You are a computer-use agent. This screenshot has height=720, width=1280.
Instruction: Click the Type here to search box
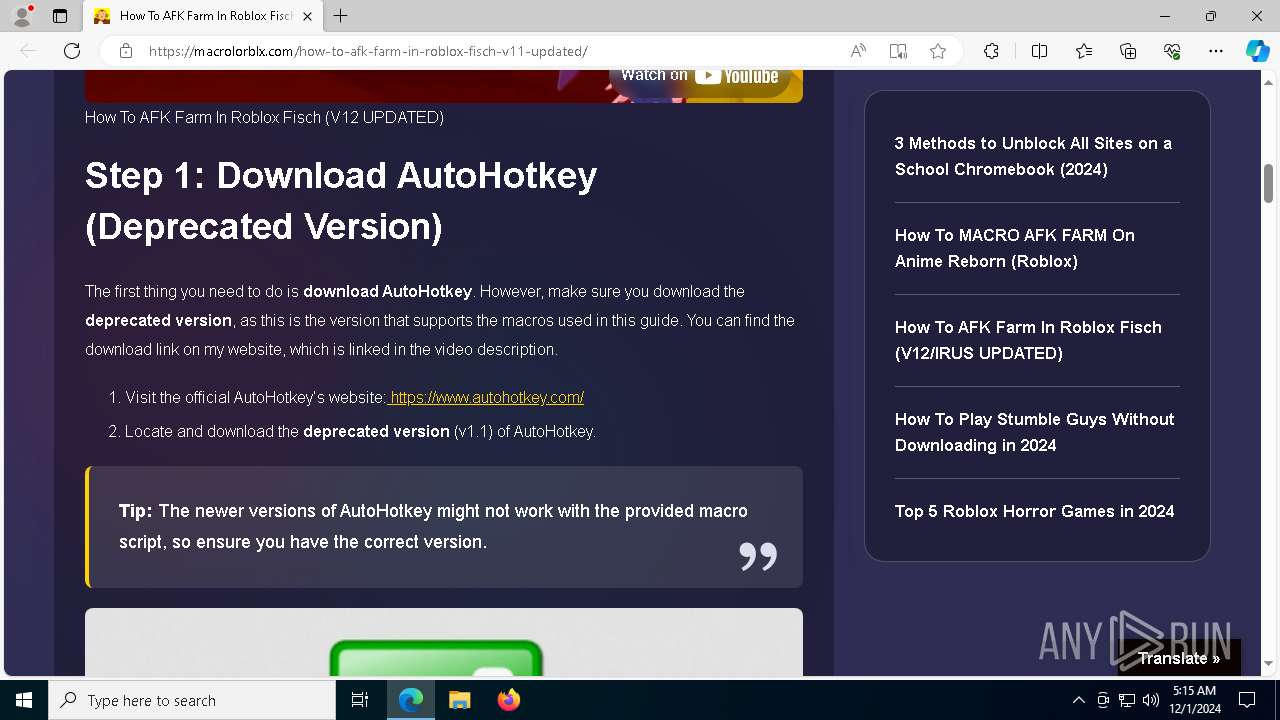pyautogui.click(x=192, y=700)
